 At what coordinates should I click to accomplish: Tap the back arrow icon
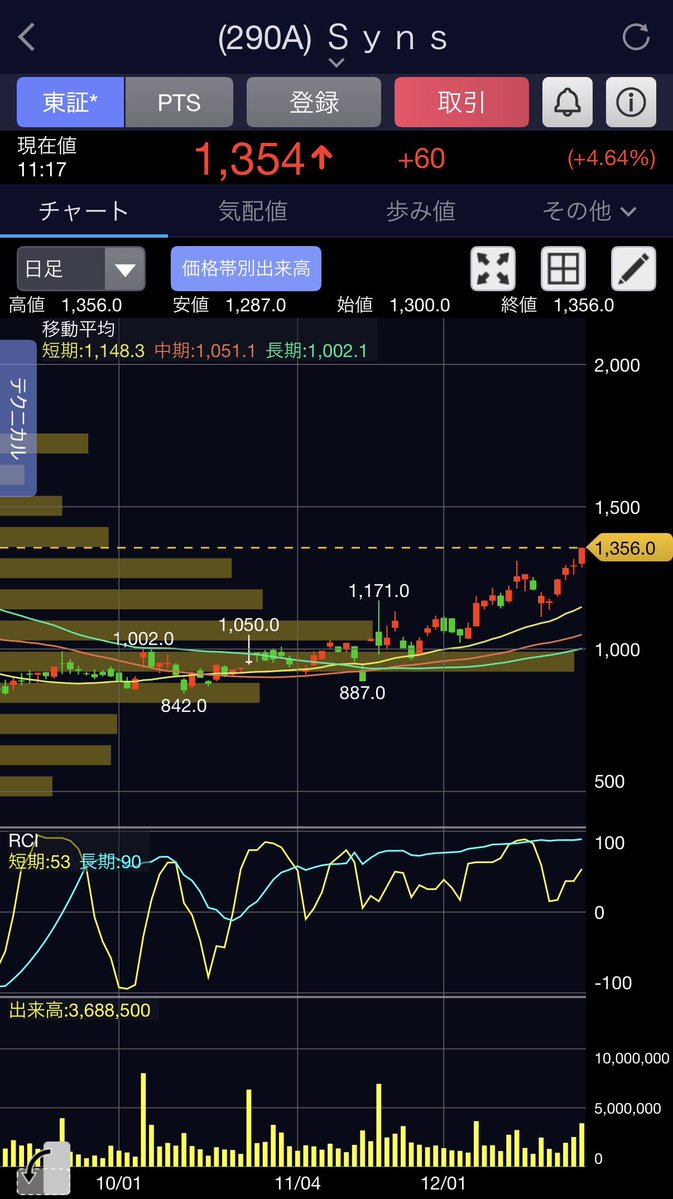click(27, 37)
